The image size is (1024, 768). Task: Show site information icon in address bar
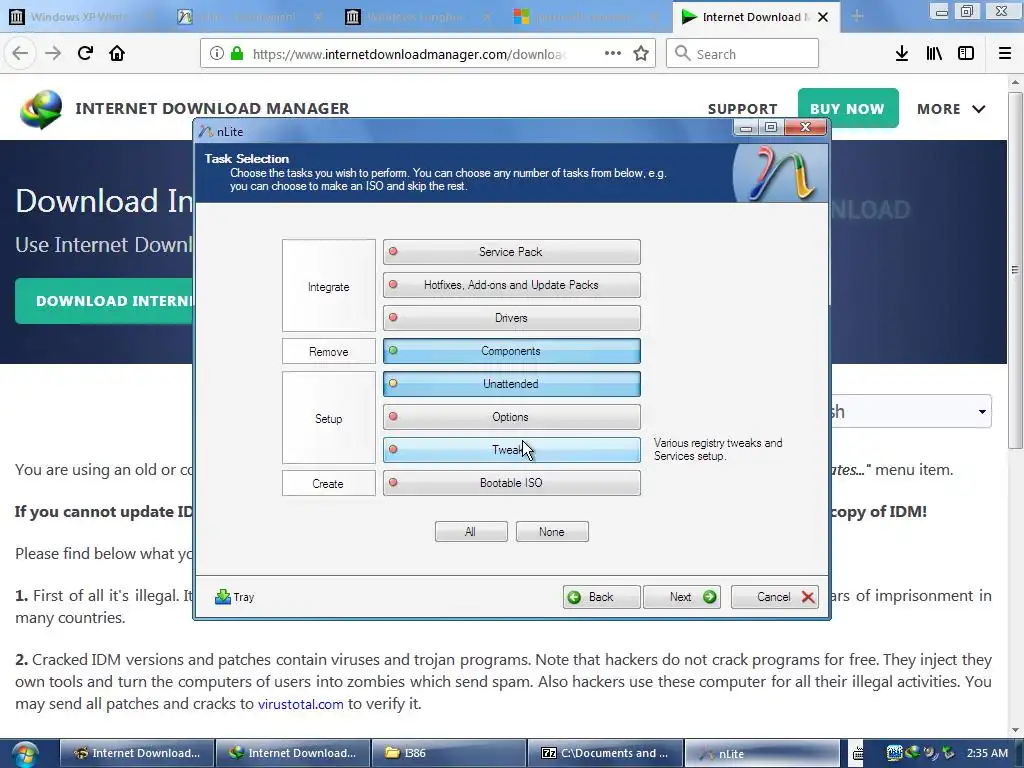217,54
